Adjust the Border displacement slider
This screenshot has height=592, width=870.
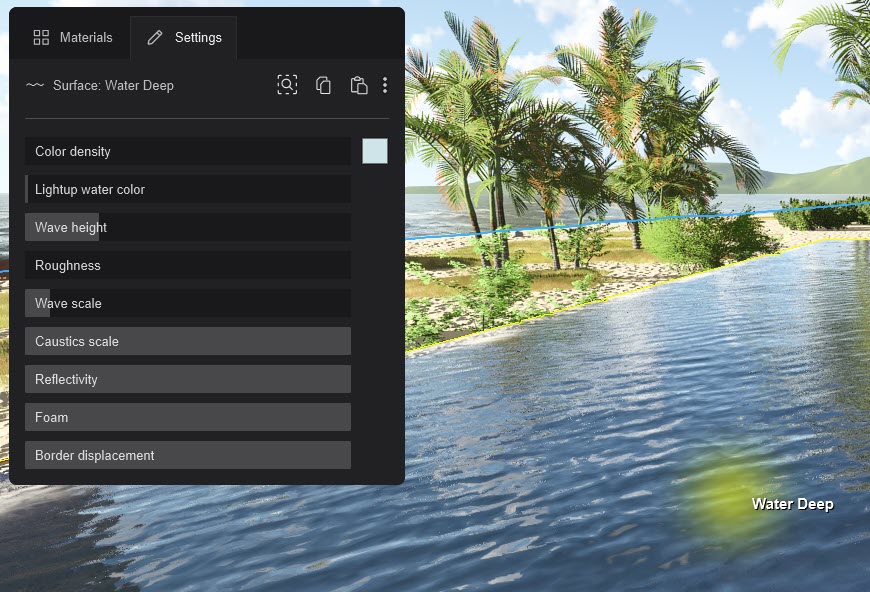[x=188, y=455]
